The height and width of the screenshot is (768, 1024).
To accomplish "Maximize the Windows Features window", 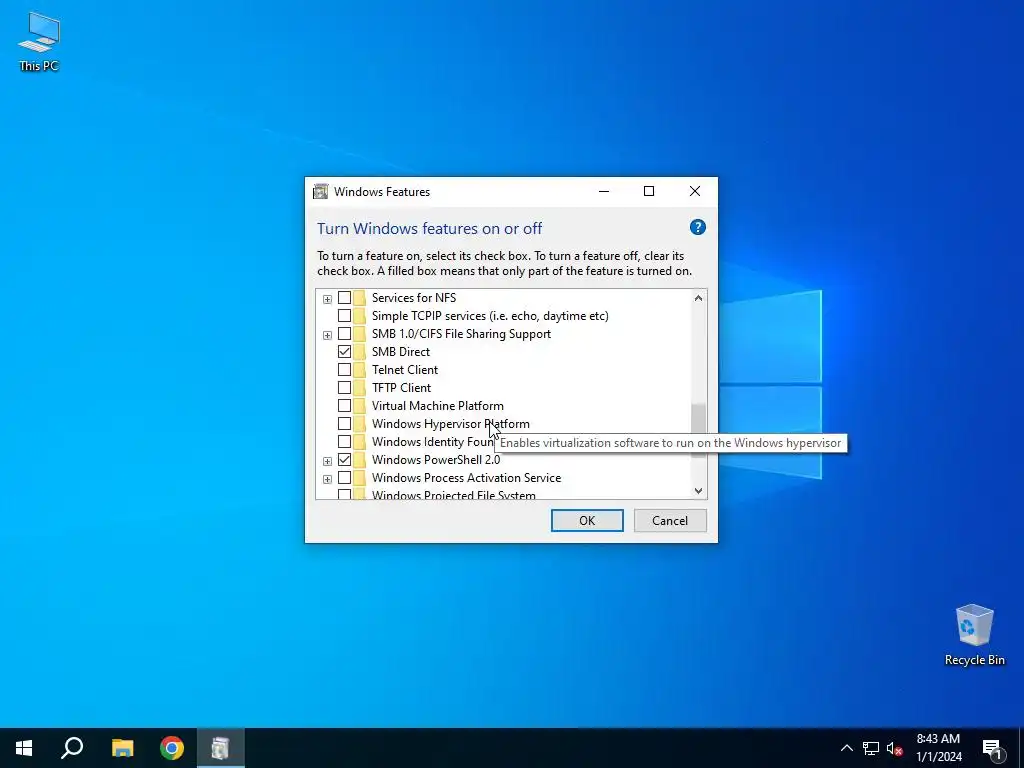I will pyautogui.click(x=648, y=191).
